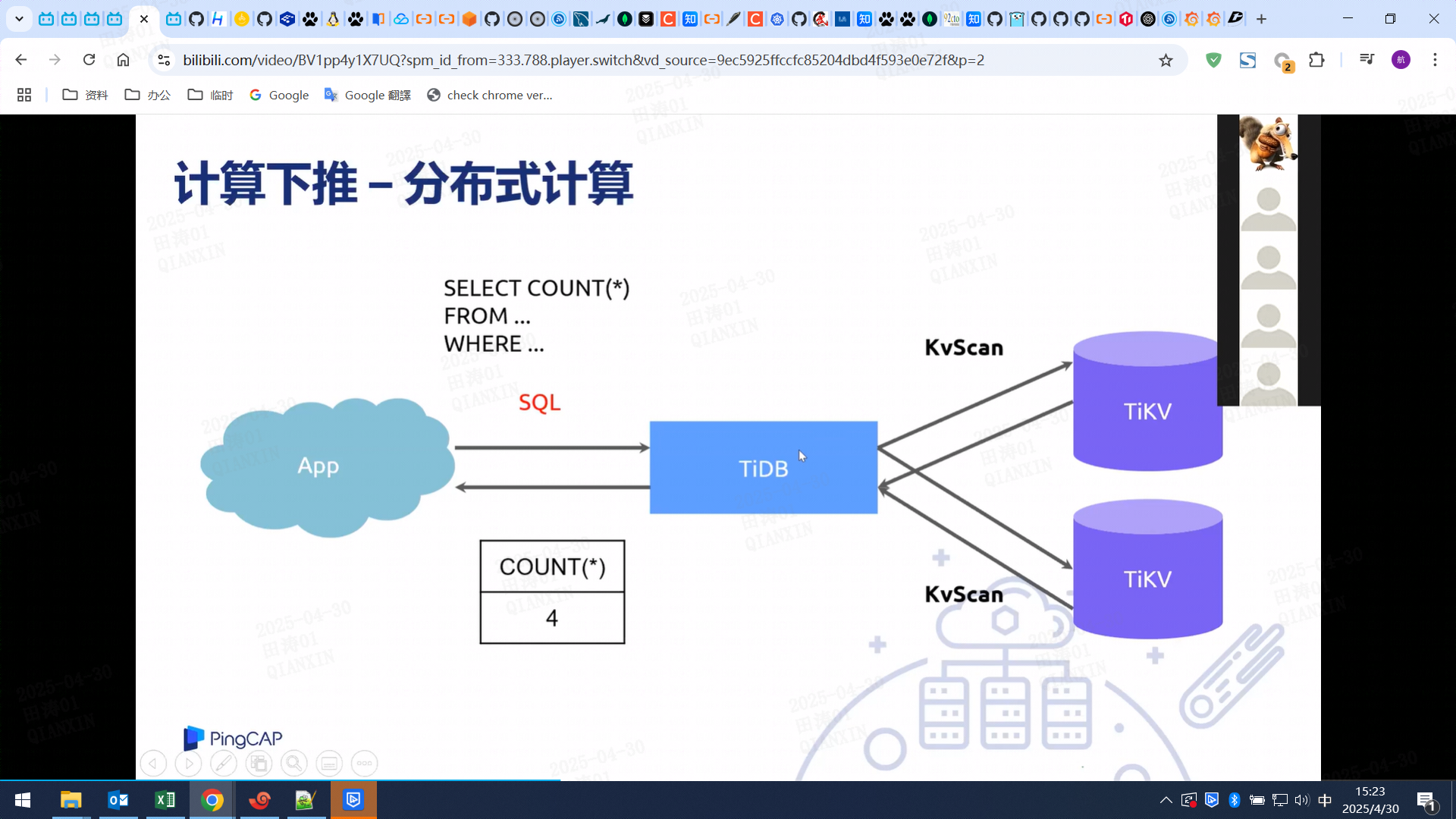Expand the hidden system tray icons
This screenshot has height=819, width=1456.
[1166, 800]
